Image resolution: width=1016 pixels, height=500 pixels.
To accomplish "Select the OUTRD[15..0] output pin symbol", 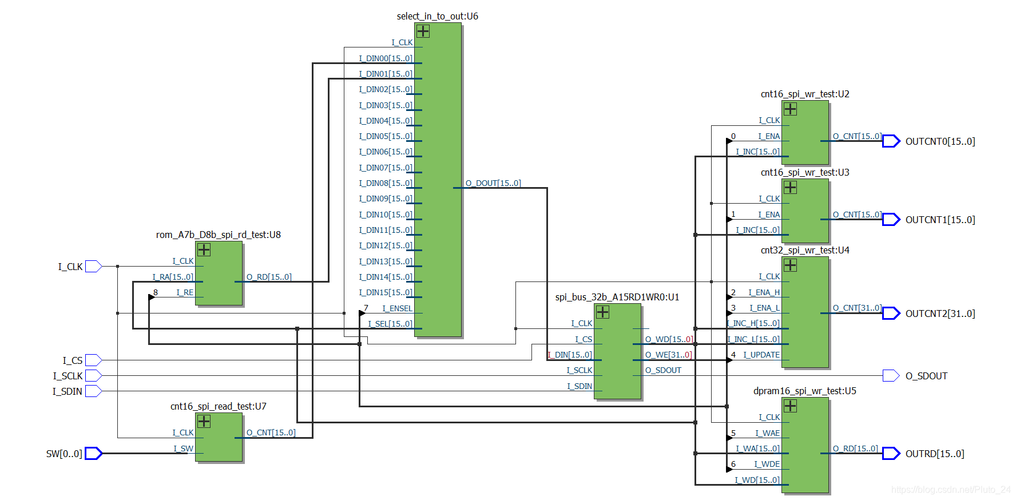I will pyautogui.click(x=892, y=453).
